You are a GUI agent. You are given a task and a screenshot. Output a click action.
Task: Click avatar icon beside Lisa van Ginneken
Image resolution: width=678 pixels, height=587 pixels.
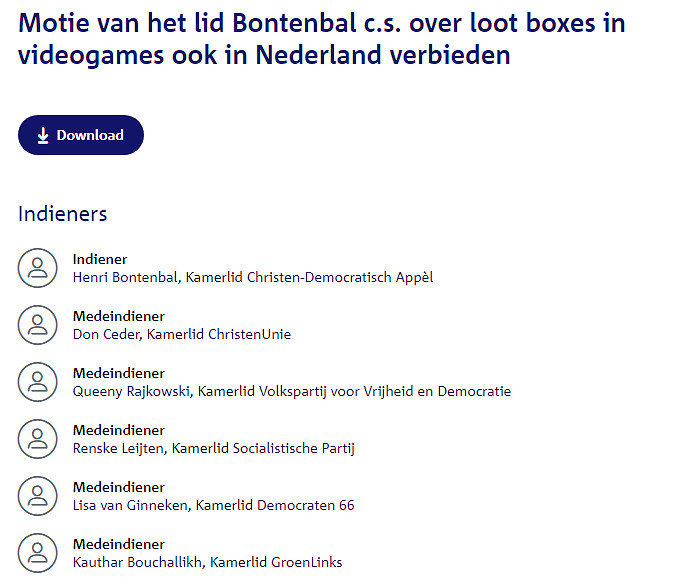point(38,496)
